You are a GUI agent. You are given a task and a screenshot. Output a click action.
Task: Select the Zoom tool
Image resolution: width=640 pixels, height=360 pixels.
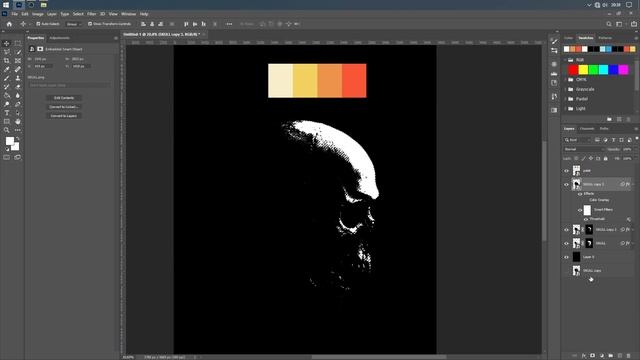pos(7,130)
